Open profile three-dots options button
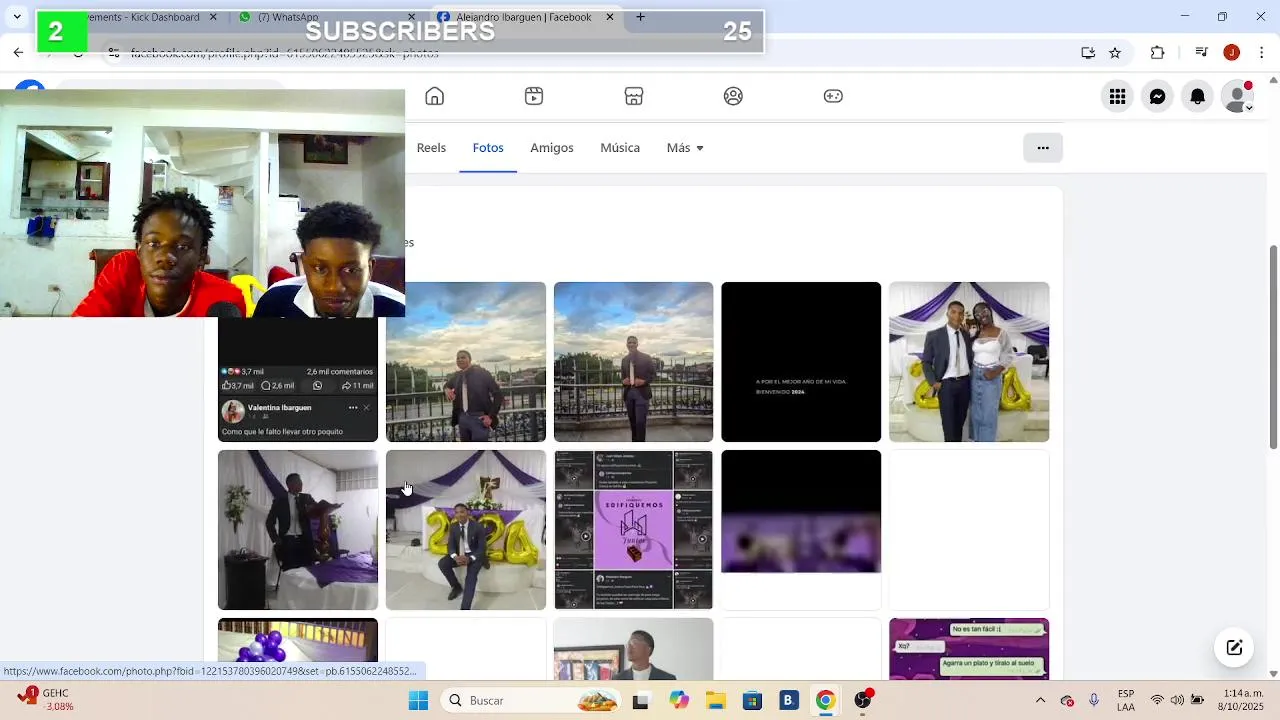 1043,147
